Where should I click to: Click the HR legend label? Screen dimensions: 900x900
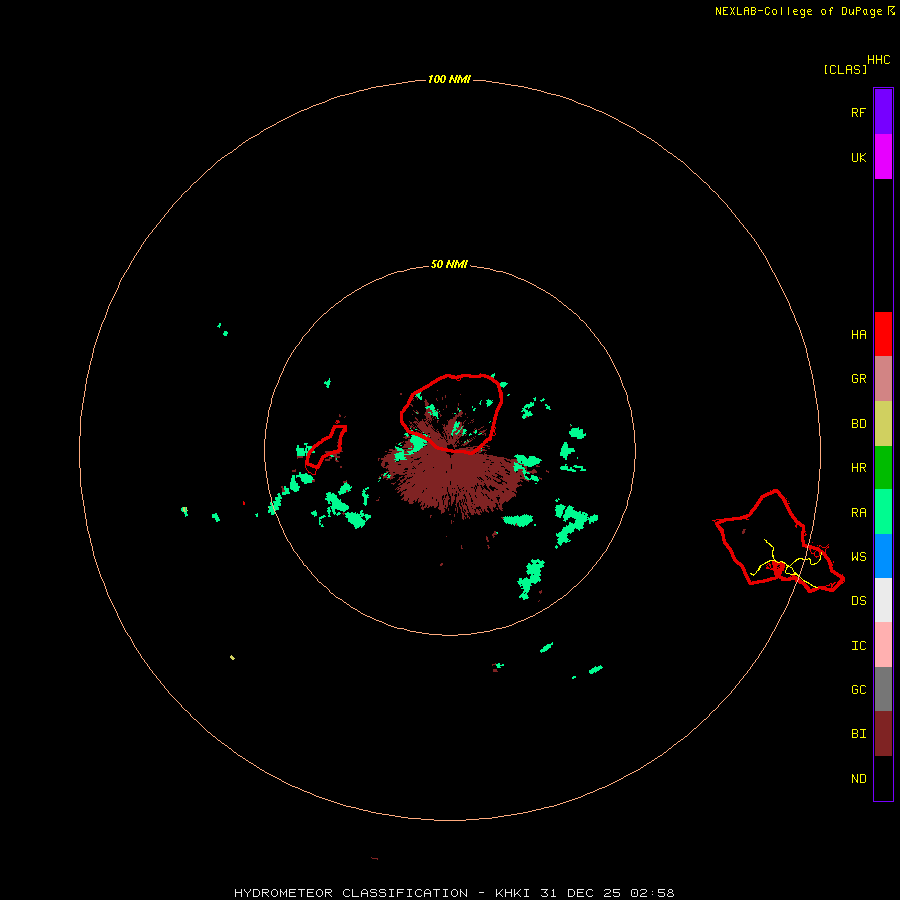(x=858, y=468)
